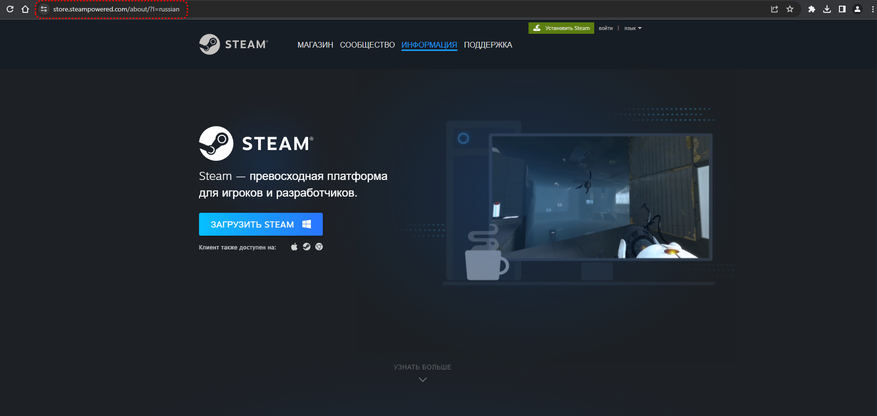Click blue ЗАГРУЗИТЬ STEAM download button
The height and width of the screenshot is (416, 877).
point(261,224)
